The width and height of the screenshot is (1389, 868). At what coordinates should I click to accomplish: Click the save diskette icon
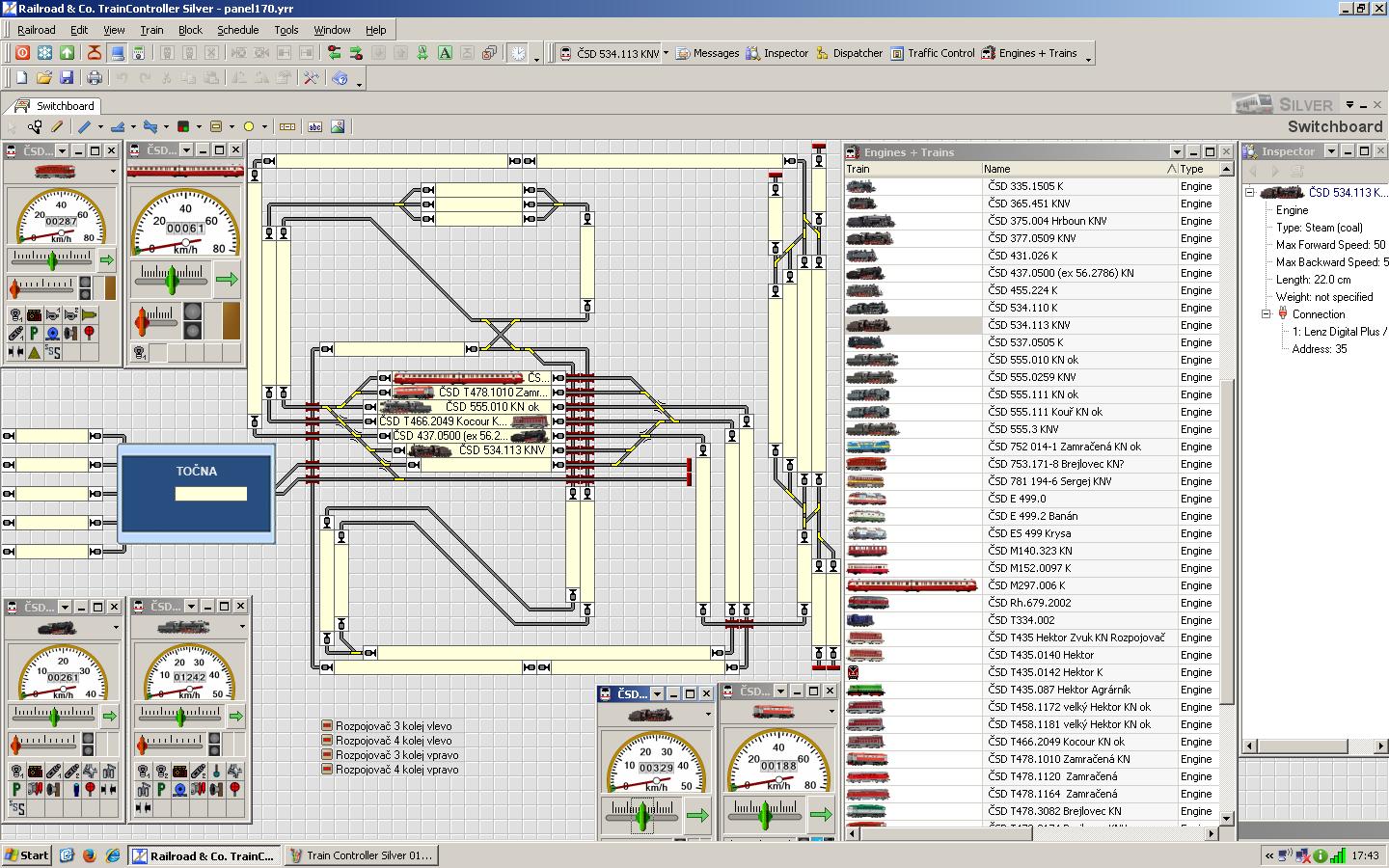click(67, 77)
